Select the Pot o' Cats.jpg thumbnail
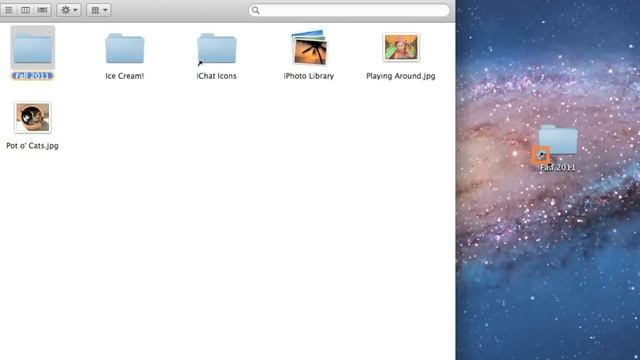 pos(33,118)
